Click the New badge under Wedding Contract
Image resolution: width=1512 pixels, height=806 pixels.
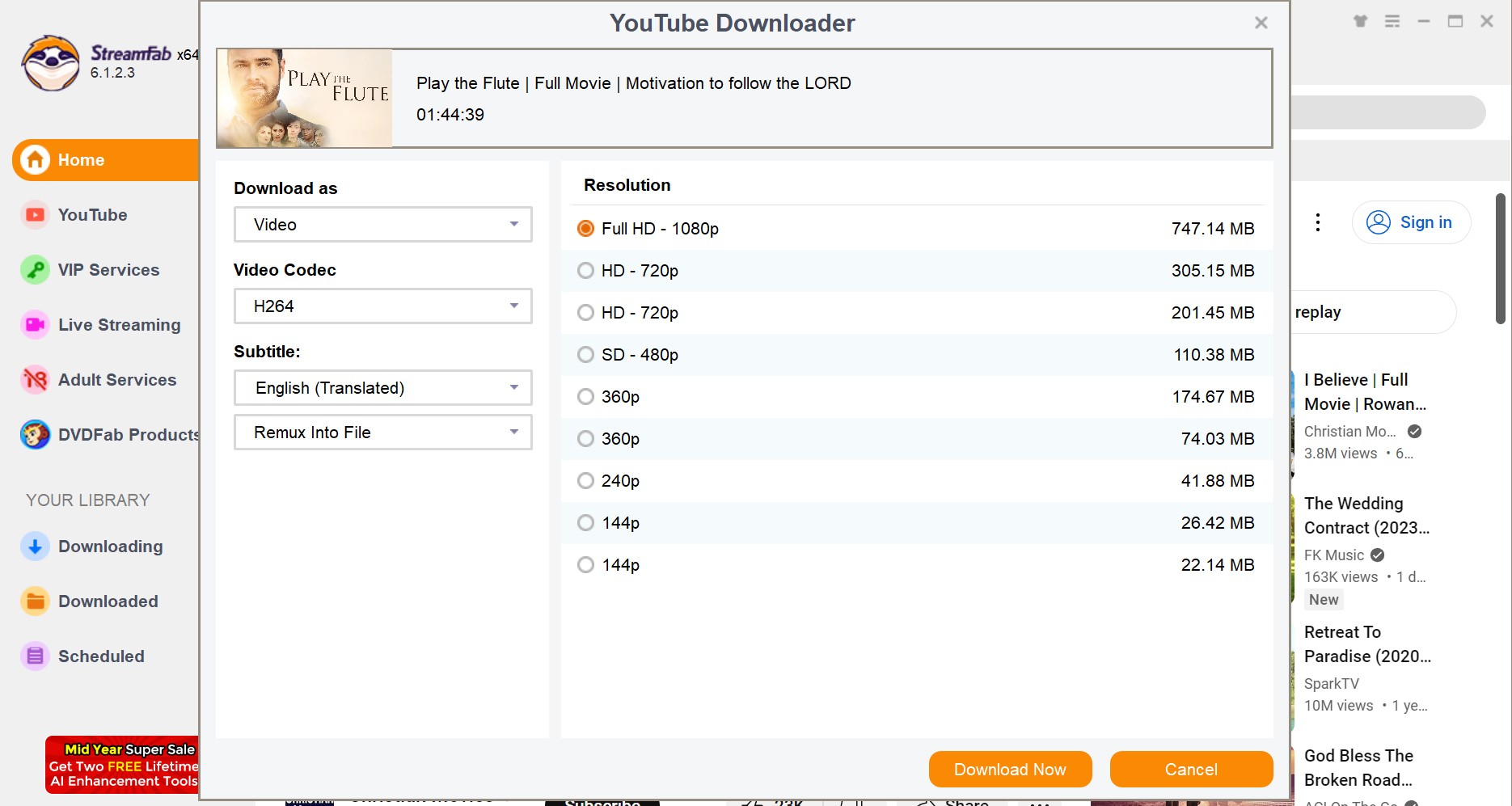coord(1324,600)
